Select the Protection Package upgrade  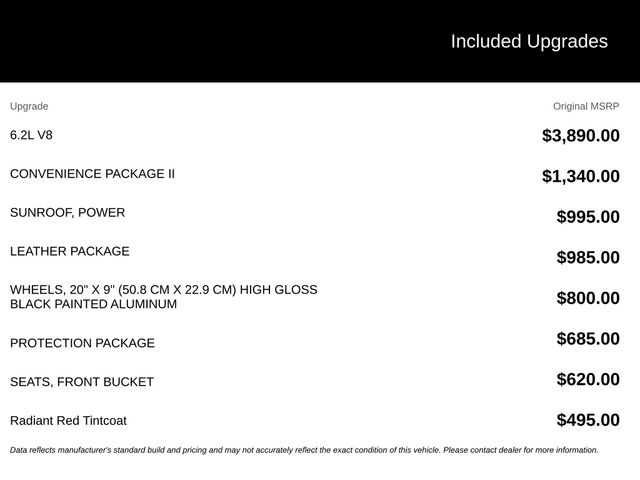point(82,343)
